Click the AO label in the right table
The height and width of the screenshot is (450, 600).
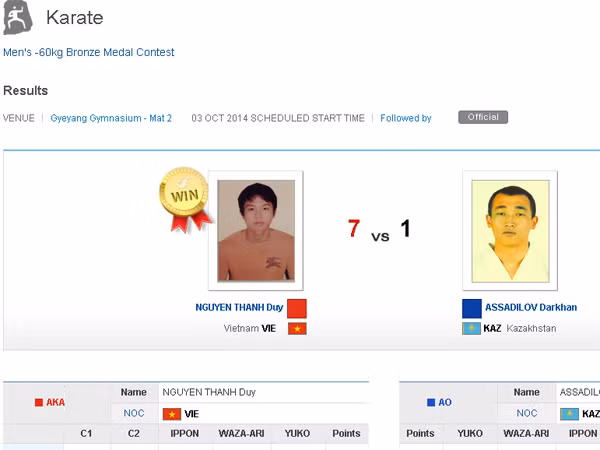click(445, 403)
